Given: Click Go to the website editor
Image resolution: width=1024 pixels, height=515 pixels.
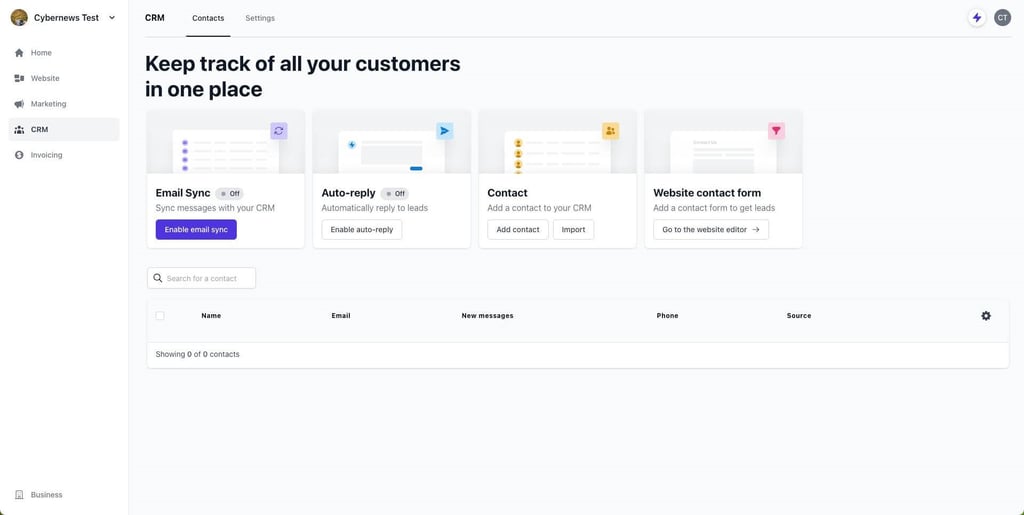Looking at the screenshot, I should (711, 230).
